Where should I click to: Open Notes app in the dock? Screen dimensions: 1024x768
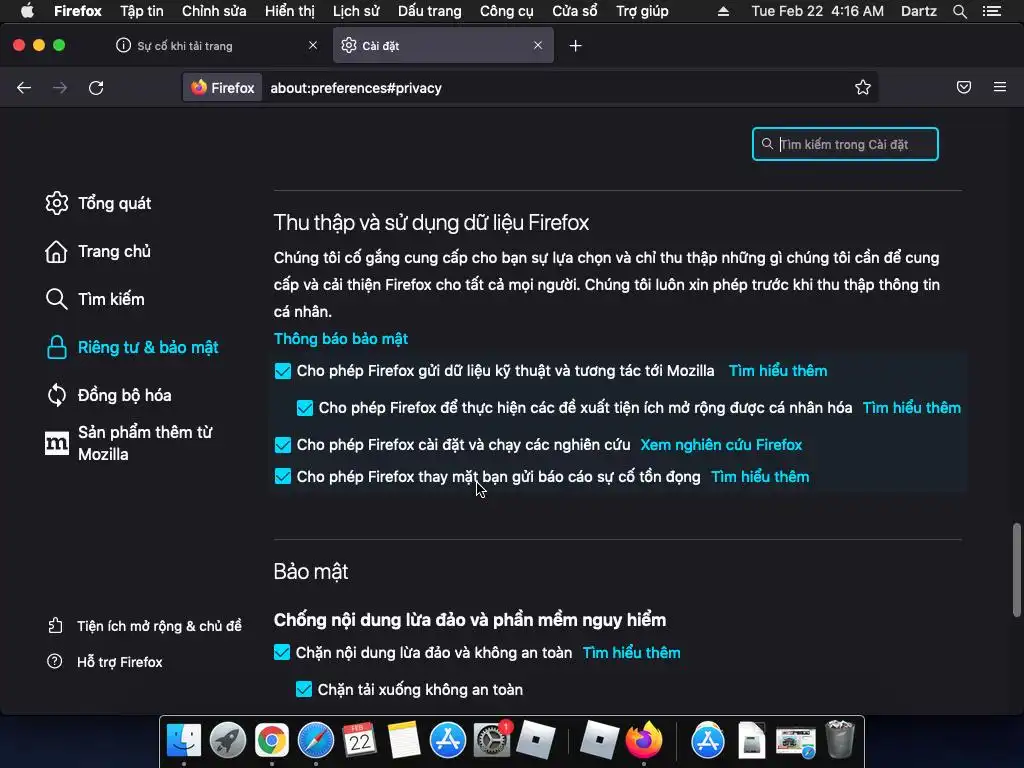(x=404, y=741)
